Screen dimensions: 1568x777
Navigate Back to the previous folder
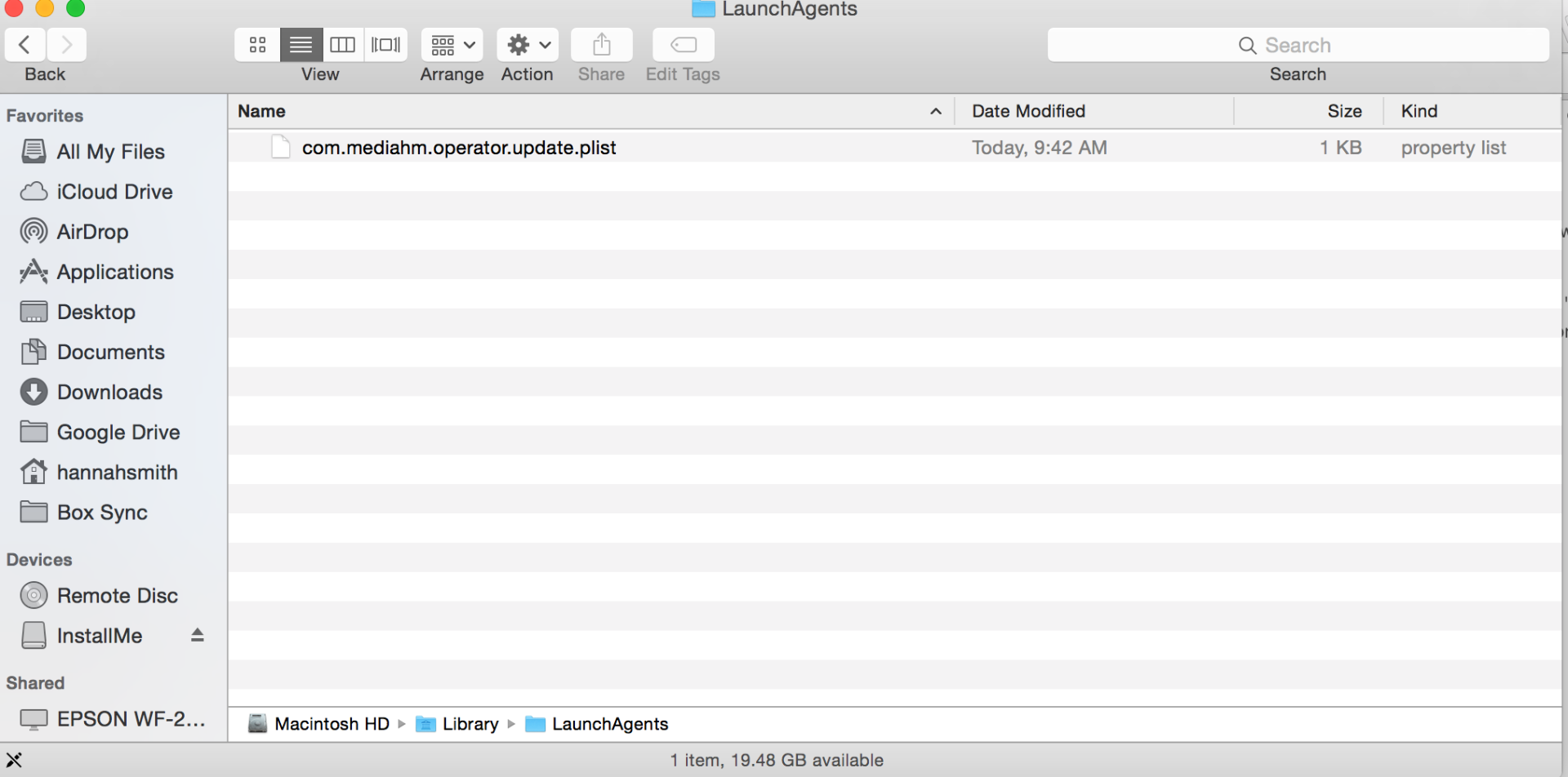[24, 44]
